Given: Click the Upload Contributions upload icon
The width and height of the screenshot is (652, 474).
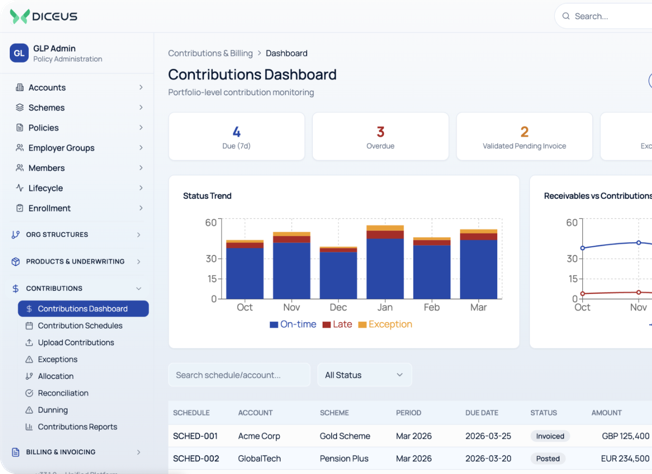Looking at the screenshot, I should [x=29, y=343].
